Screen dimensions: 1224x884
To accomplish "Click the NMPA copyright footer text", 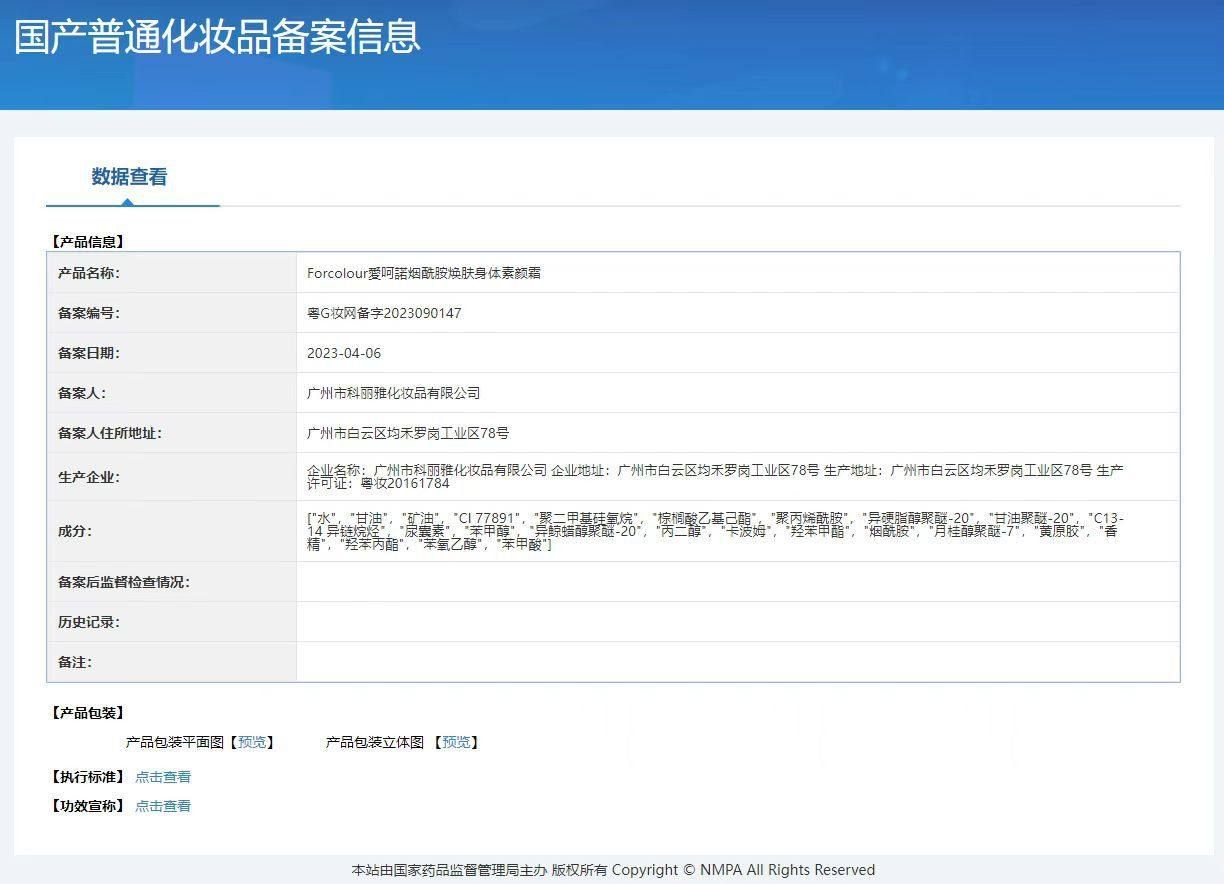I will click(613, 870).
